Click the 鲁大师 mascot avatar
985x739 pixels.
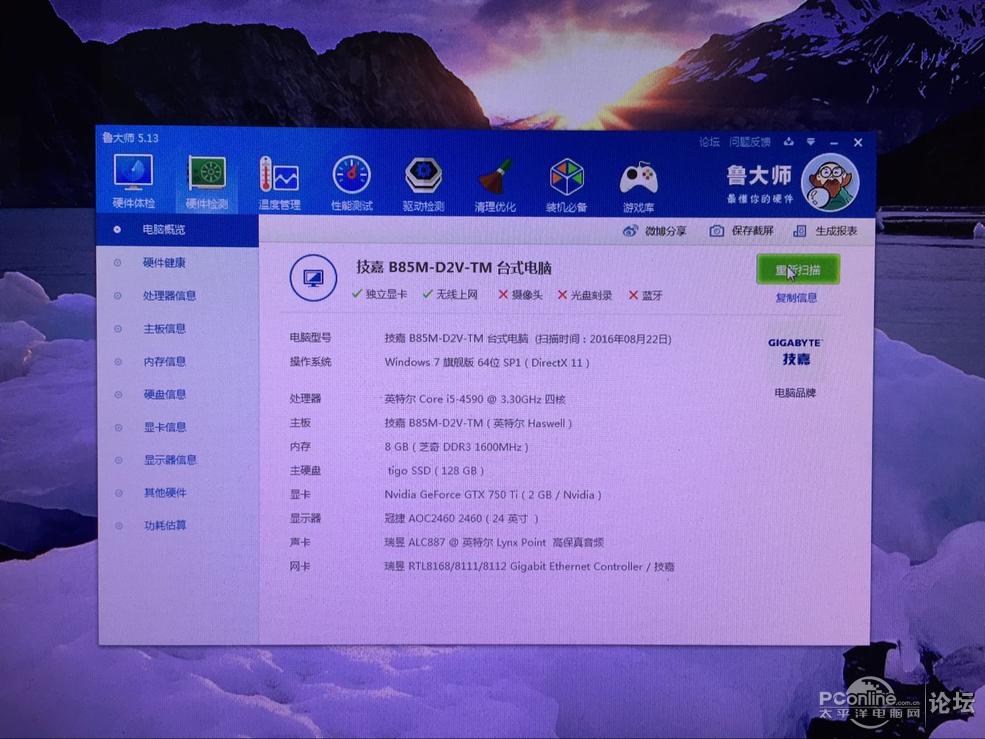830,183
